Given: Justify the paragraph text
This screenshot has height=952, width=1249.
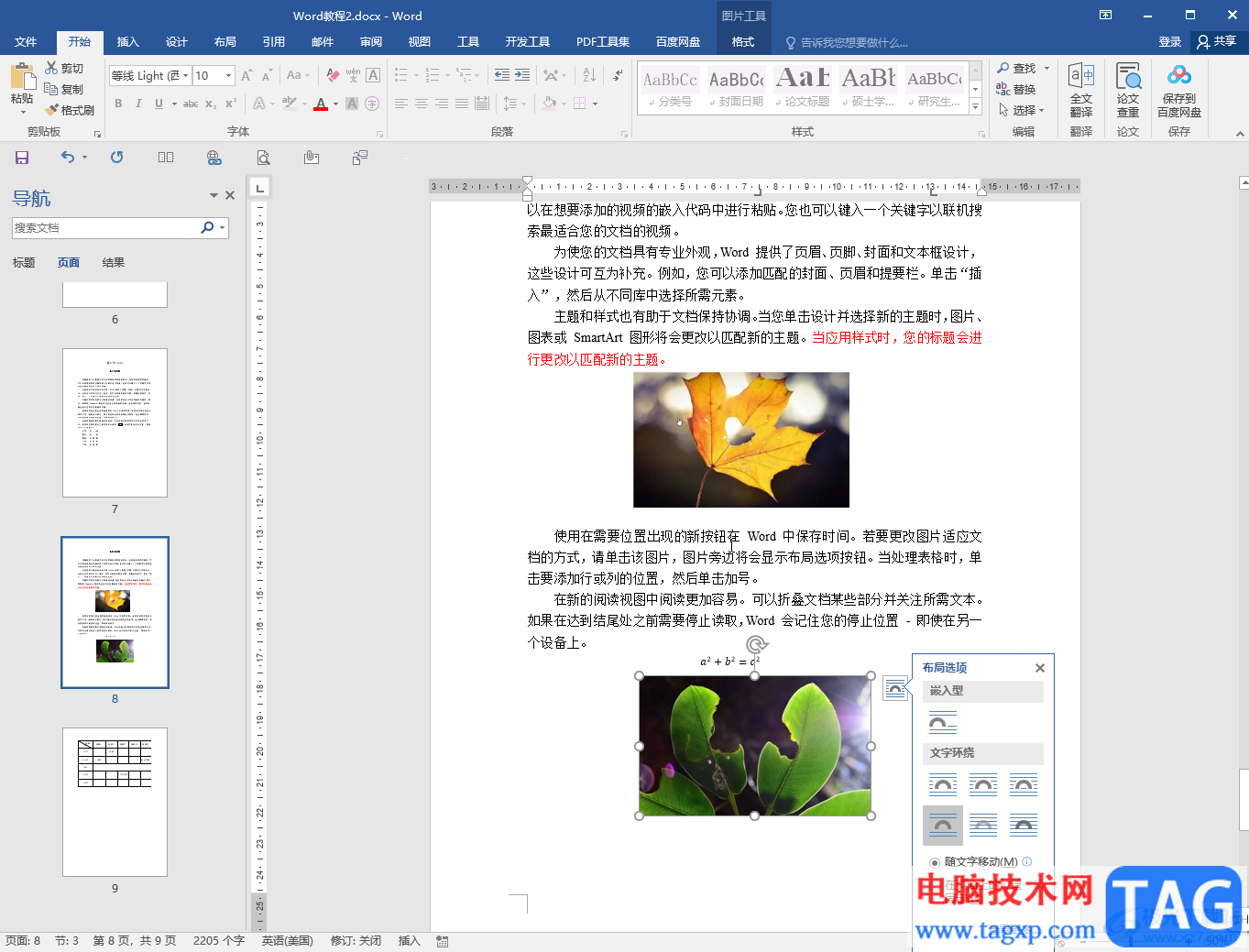Looking at the screenshot, I should click(x=462, y=104).
